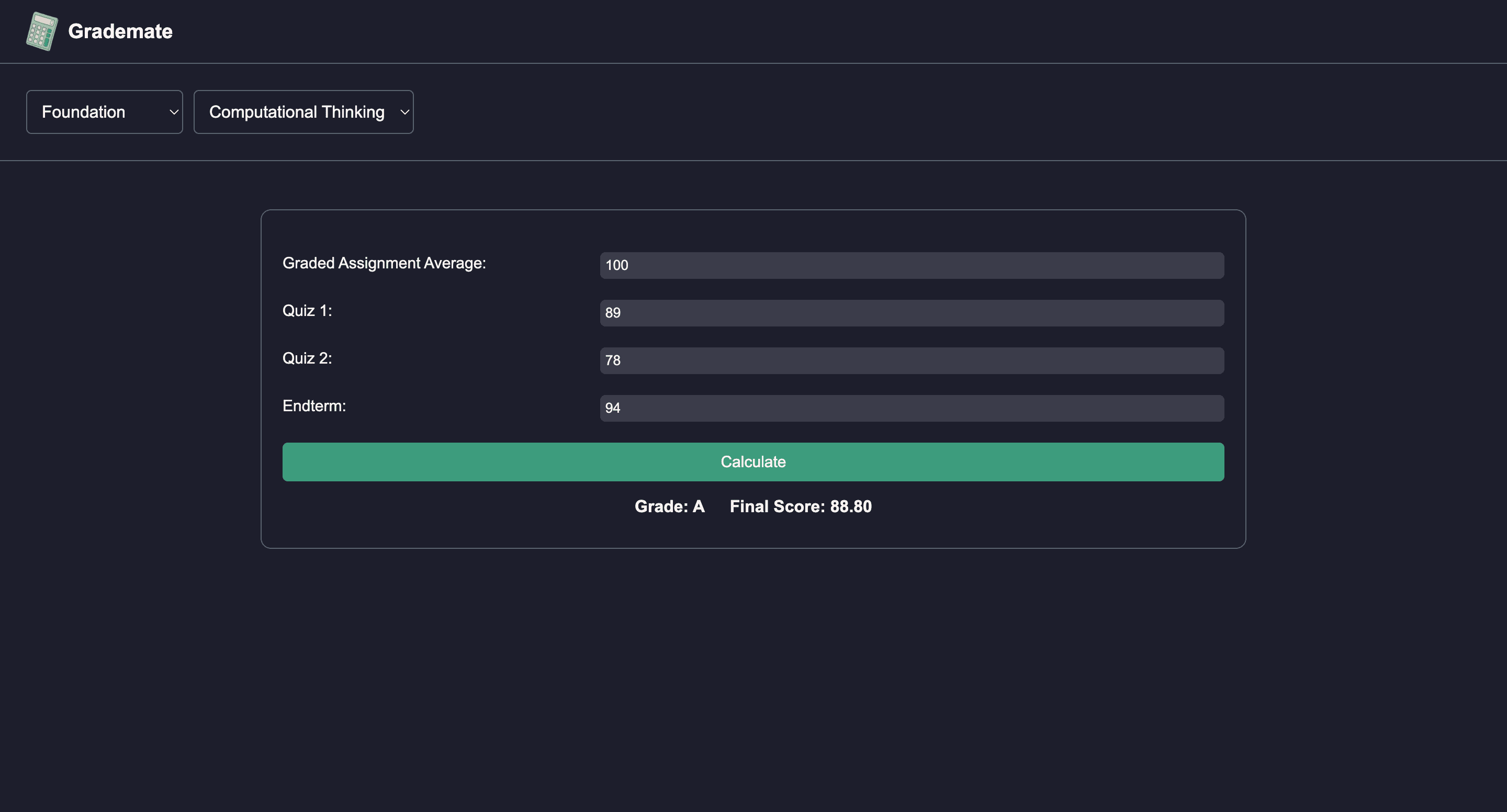
Task: Click the value 100 in the assignment field
Action: [616, 265]
